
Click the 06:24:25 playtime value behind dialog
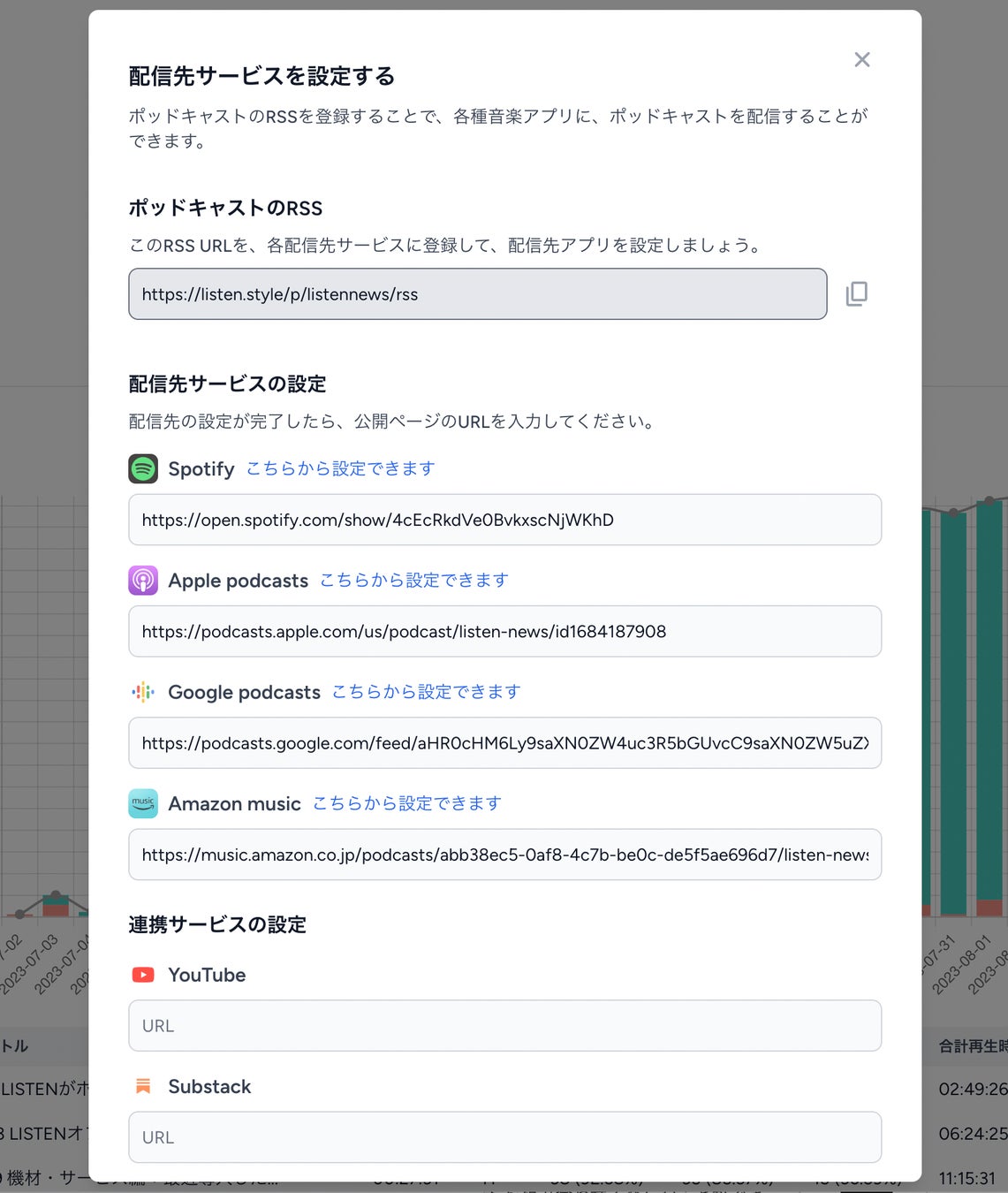coord(973,1133)
